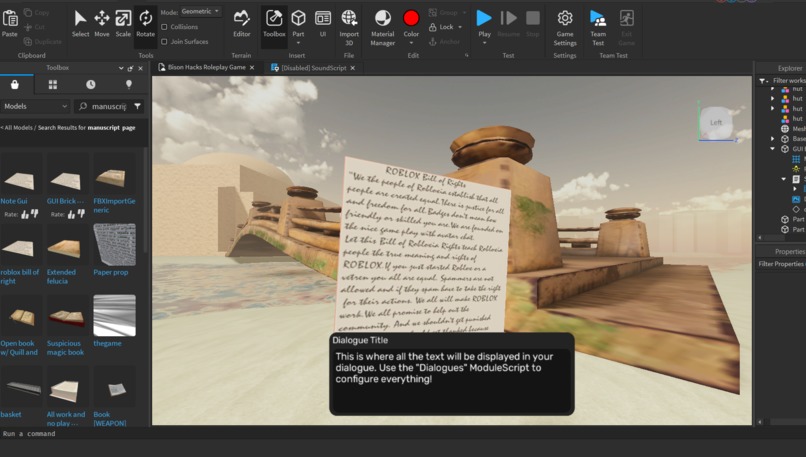Open the Play options dropdown arrow

(484, 43)
